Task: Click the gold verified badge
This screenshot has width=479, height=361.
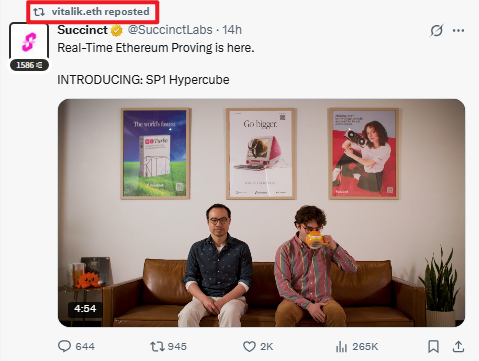Action: coord(116,31)
